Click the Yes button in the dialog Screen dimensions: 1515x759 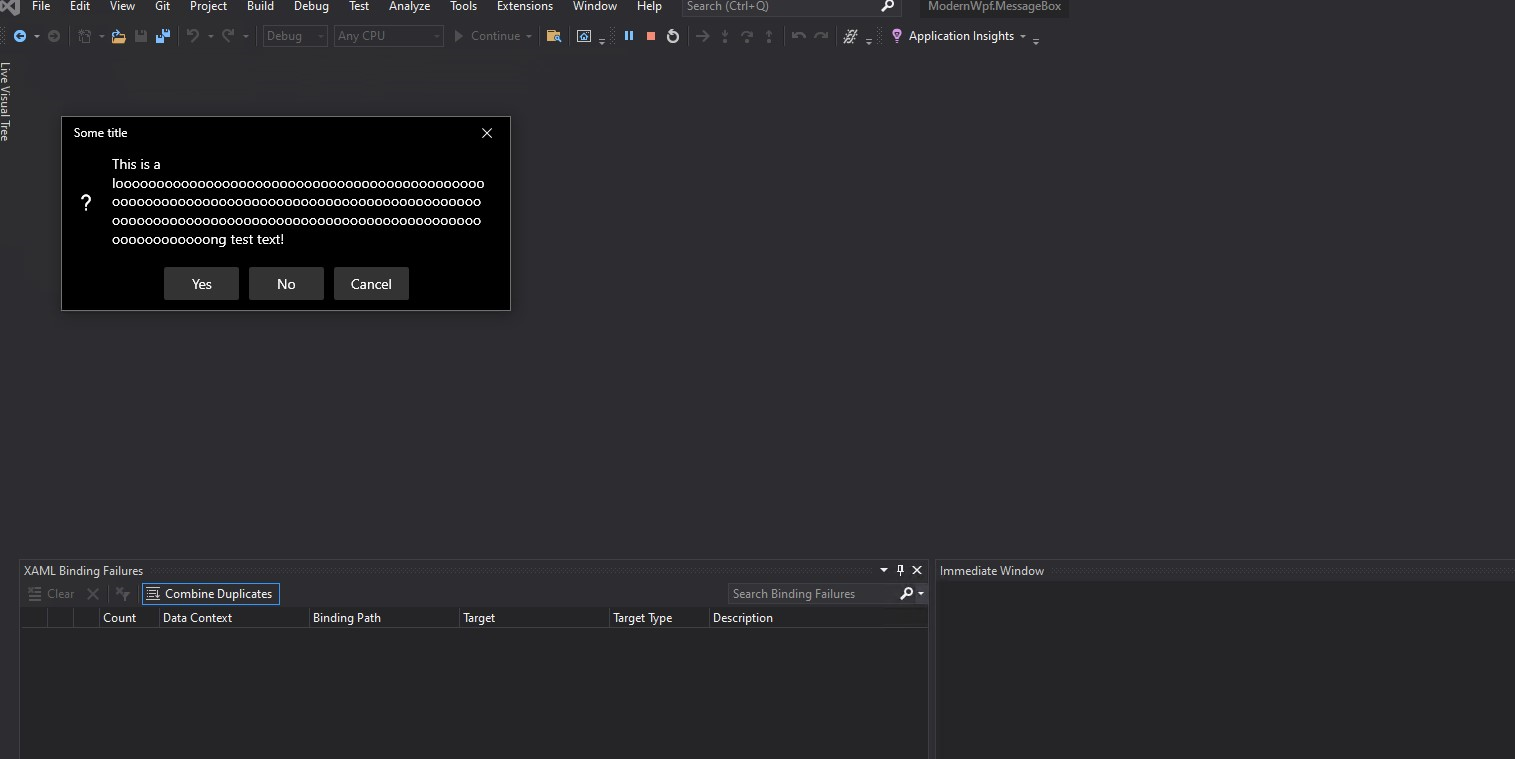coord(200,283)
